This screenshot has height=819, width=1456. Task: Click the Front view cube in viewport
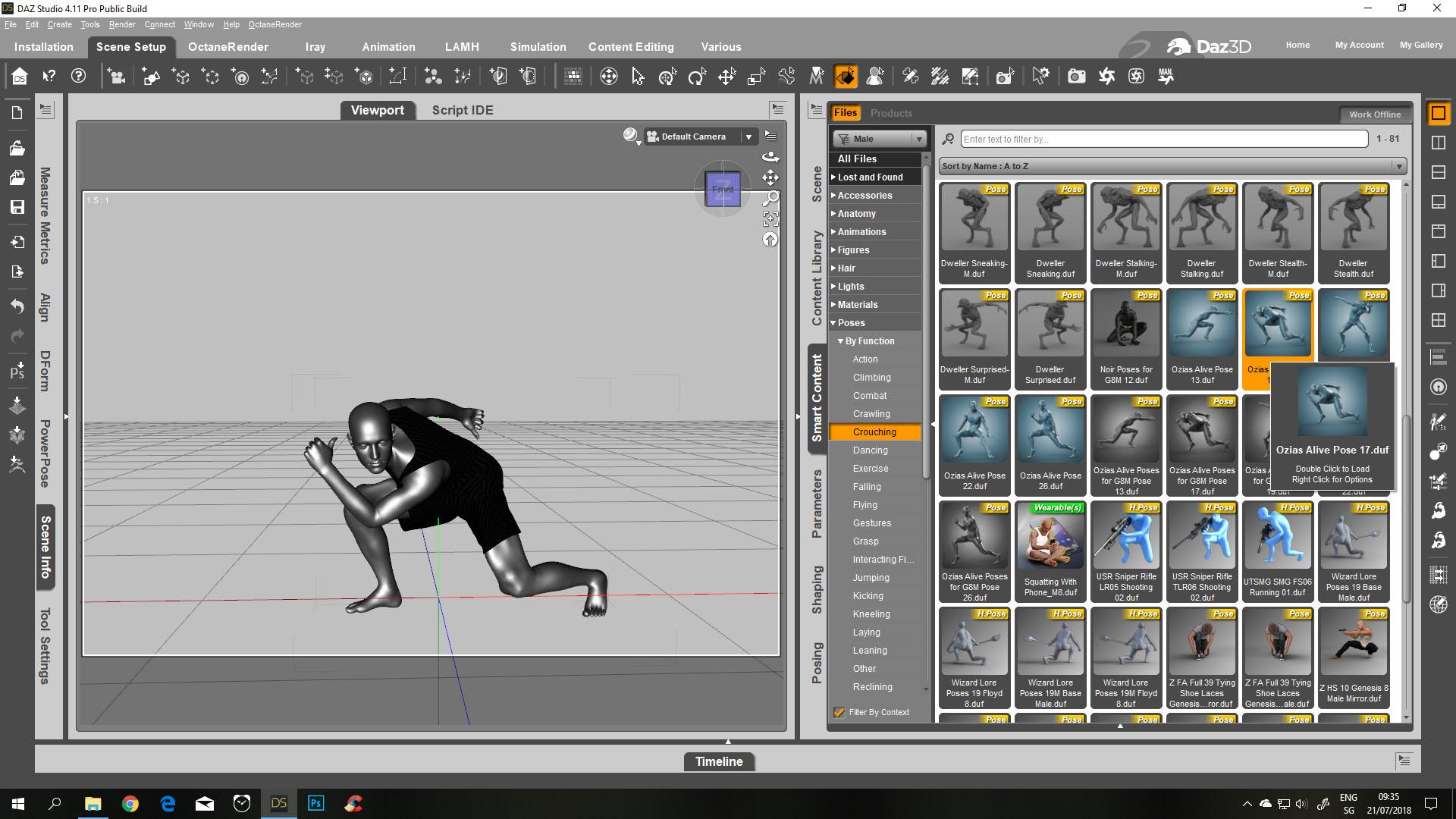click(722, 189)
